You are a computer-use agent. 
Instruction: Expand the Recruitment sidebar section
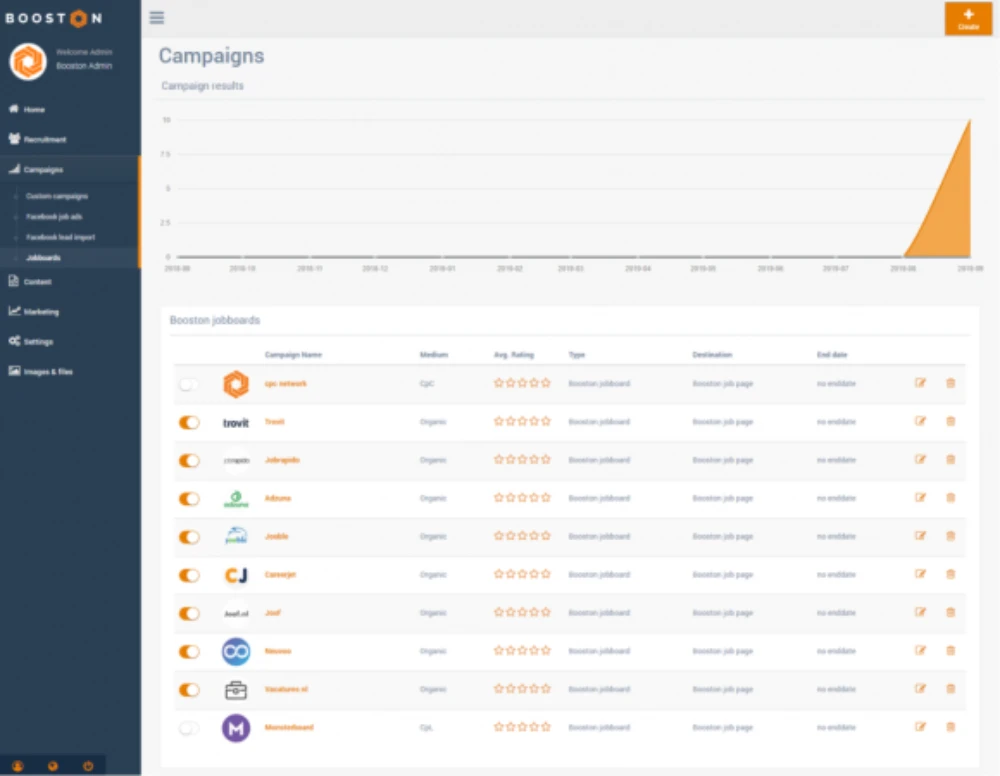(45, 139)
